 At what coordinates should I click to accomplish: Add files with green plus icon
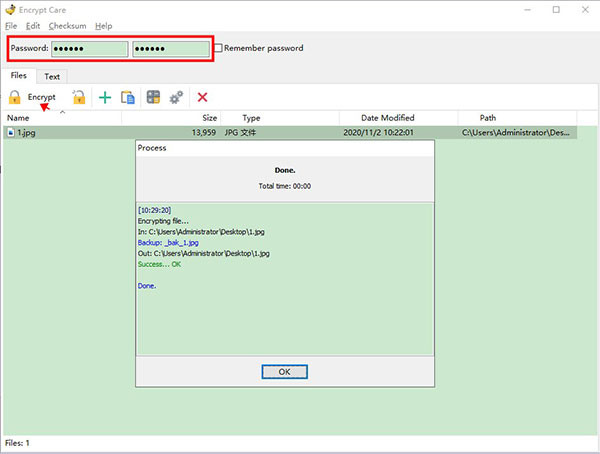(104, 97)
